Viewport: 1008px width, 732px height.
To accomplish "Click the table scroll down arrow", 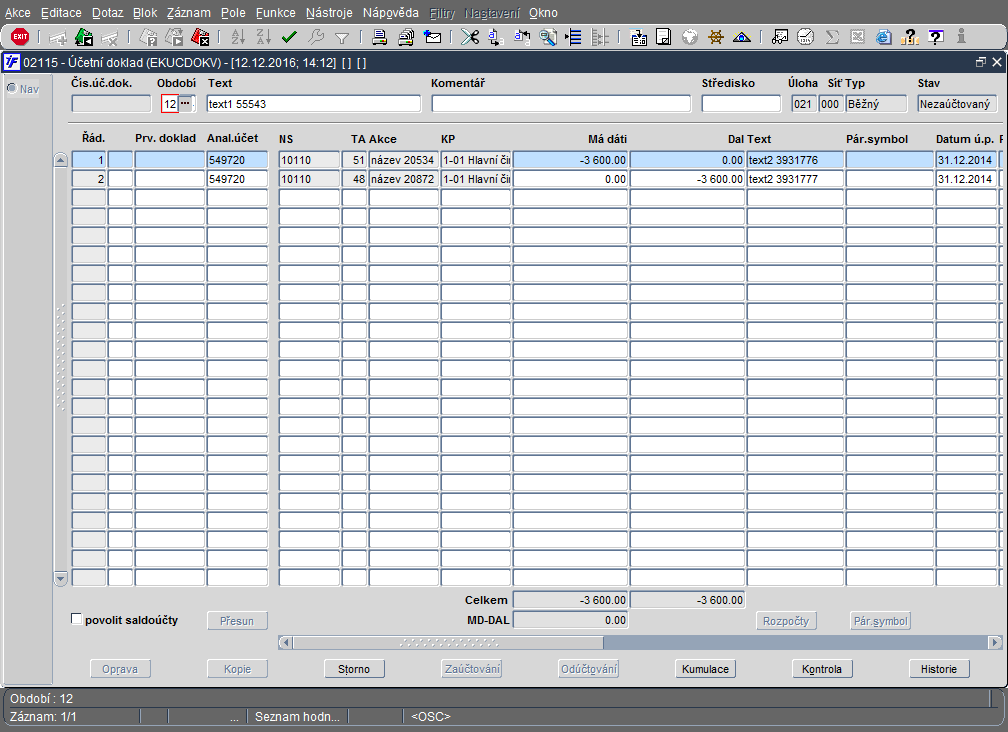I will pos(60,578).
